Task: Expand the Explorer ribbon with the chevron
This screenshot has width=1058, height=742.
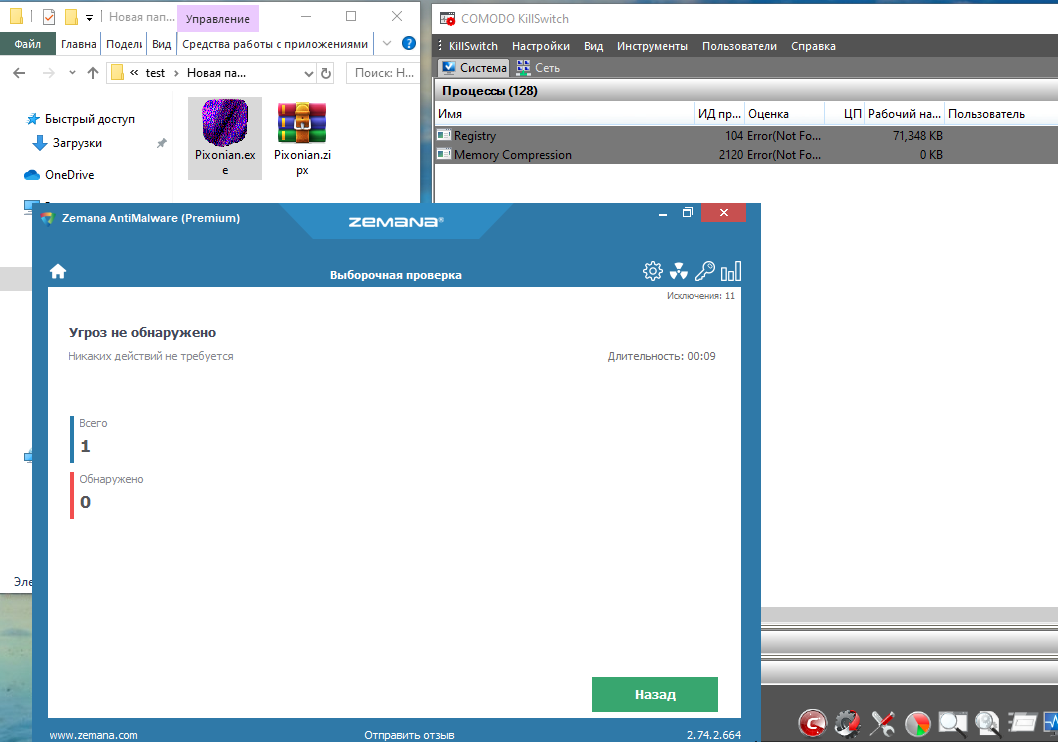Action: tap(387, 43)
